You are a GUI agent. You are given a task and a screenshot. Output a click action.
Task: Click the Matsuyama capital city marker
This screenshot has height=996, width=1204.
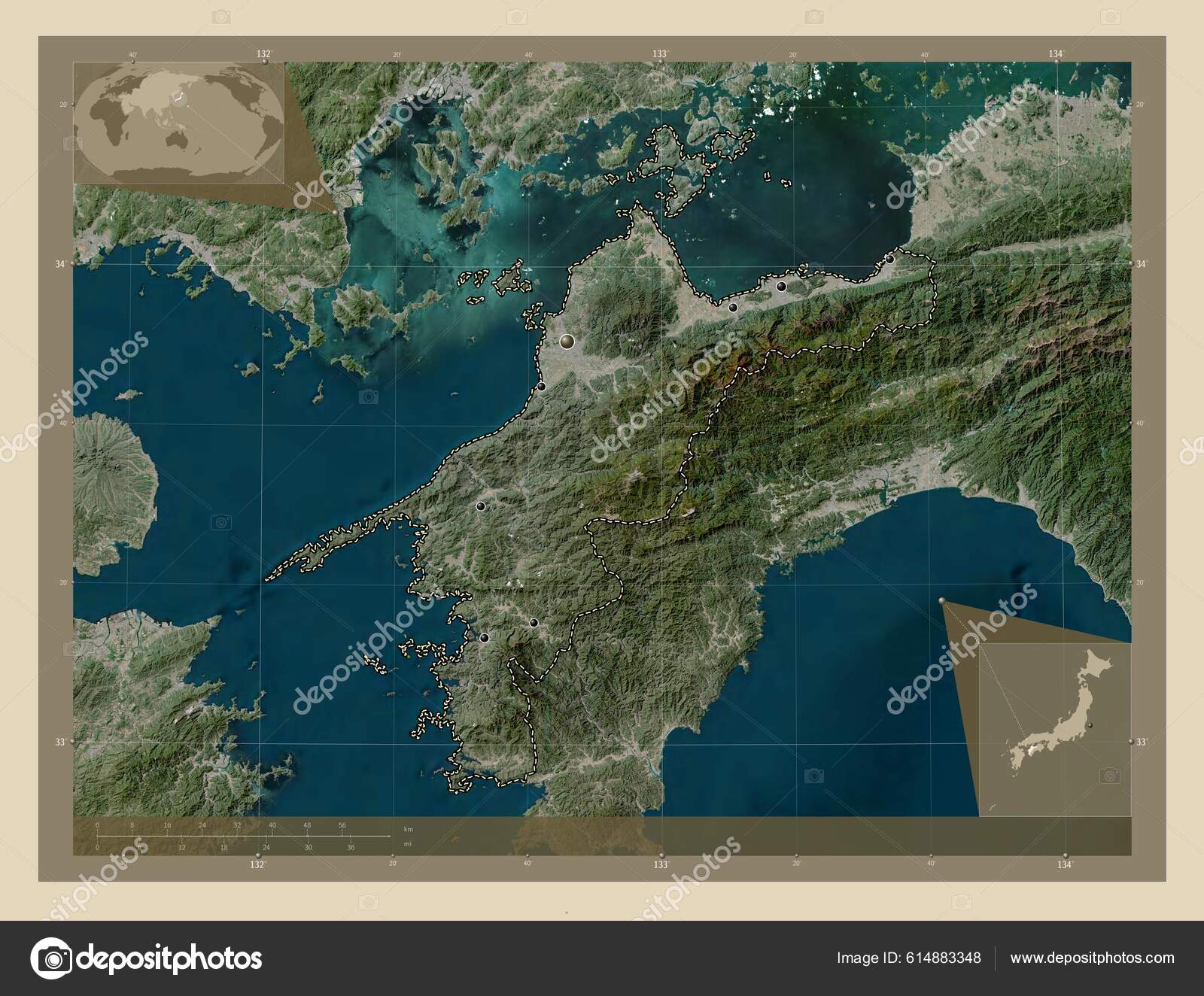click(567, 342)
